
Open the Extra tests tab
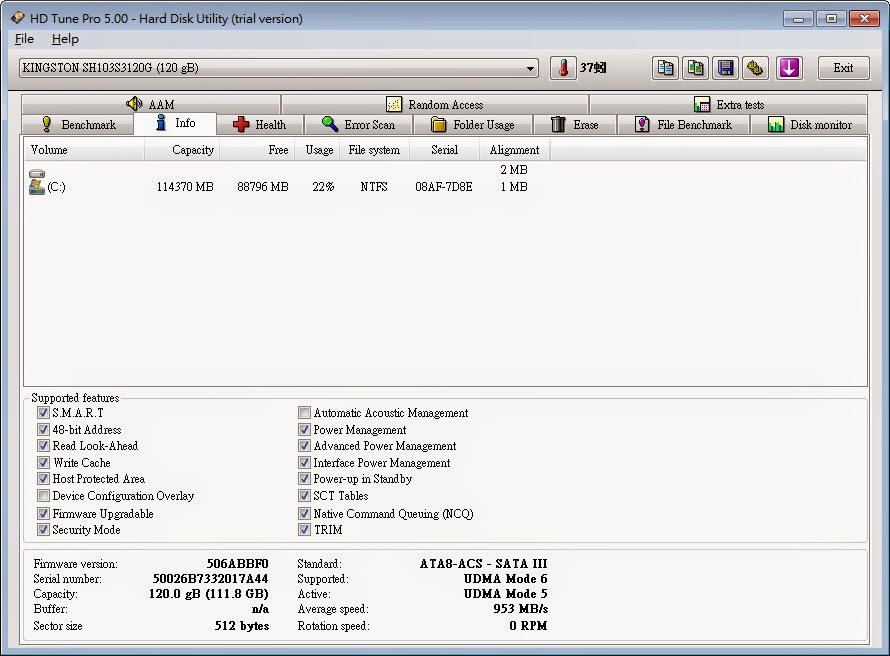(729, 104)
